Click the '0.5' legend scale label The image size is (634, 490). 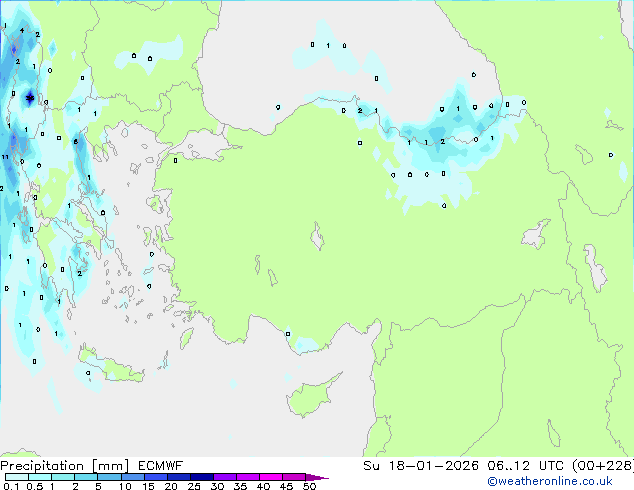pyautogui.click(x=35, y=486)
